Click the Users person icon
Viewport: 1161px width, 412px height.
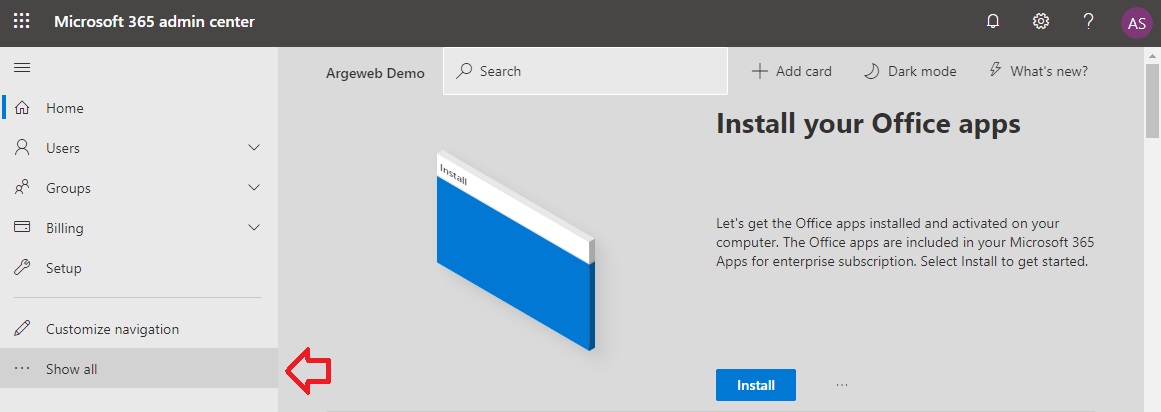click(x=22, y=147)
